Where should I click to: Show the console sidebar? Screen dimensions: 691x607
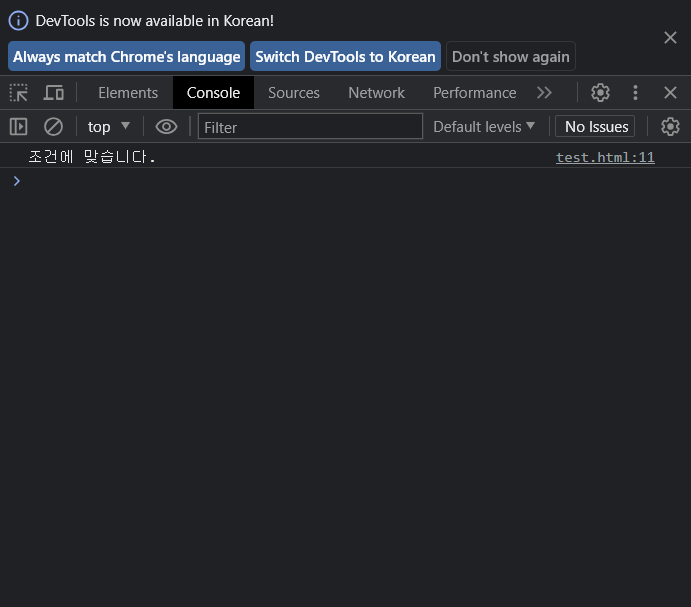click(19, 127)
